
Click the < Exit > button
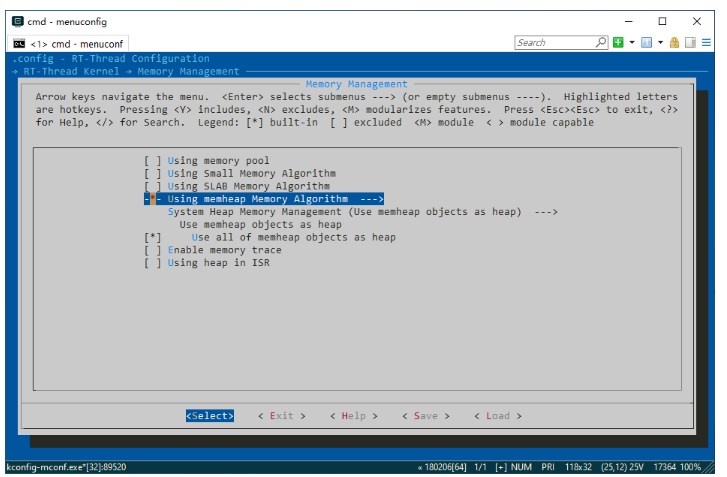coord(282,416)
